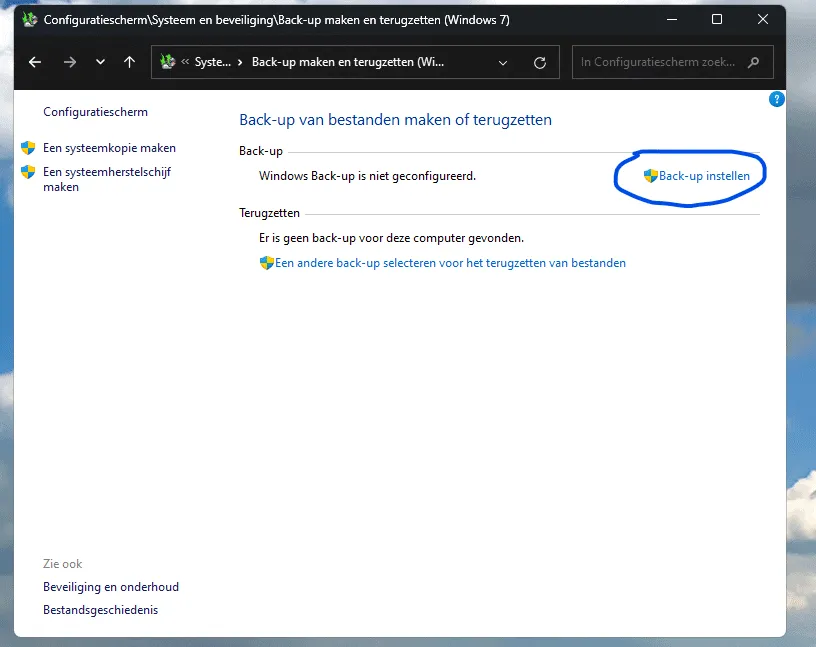Select 'Een andere back-up selecteren' link
This screenshot has height=647, width=816.
point(450,263)
